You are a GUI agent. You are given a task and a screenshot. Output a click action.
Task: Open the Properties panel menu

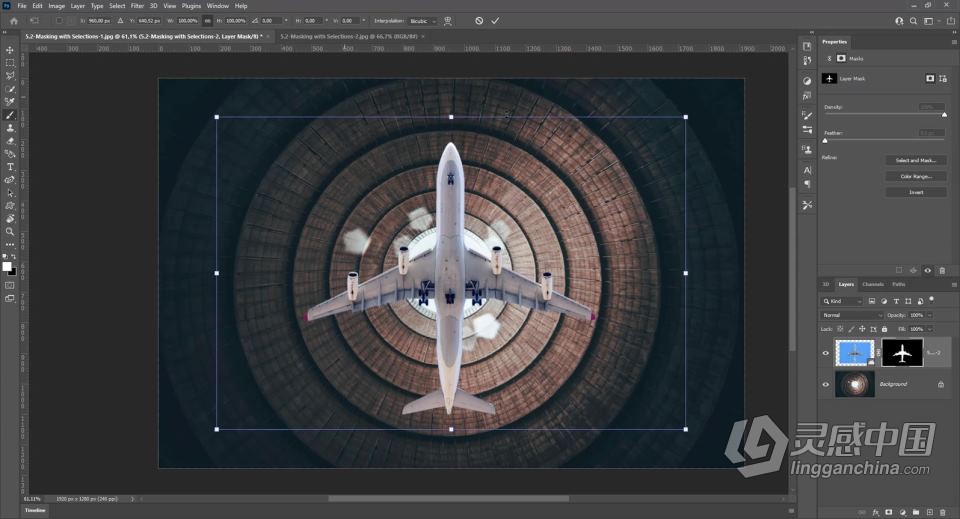[x=954, y=42]
